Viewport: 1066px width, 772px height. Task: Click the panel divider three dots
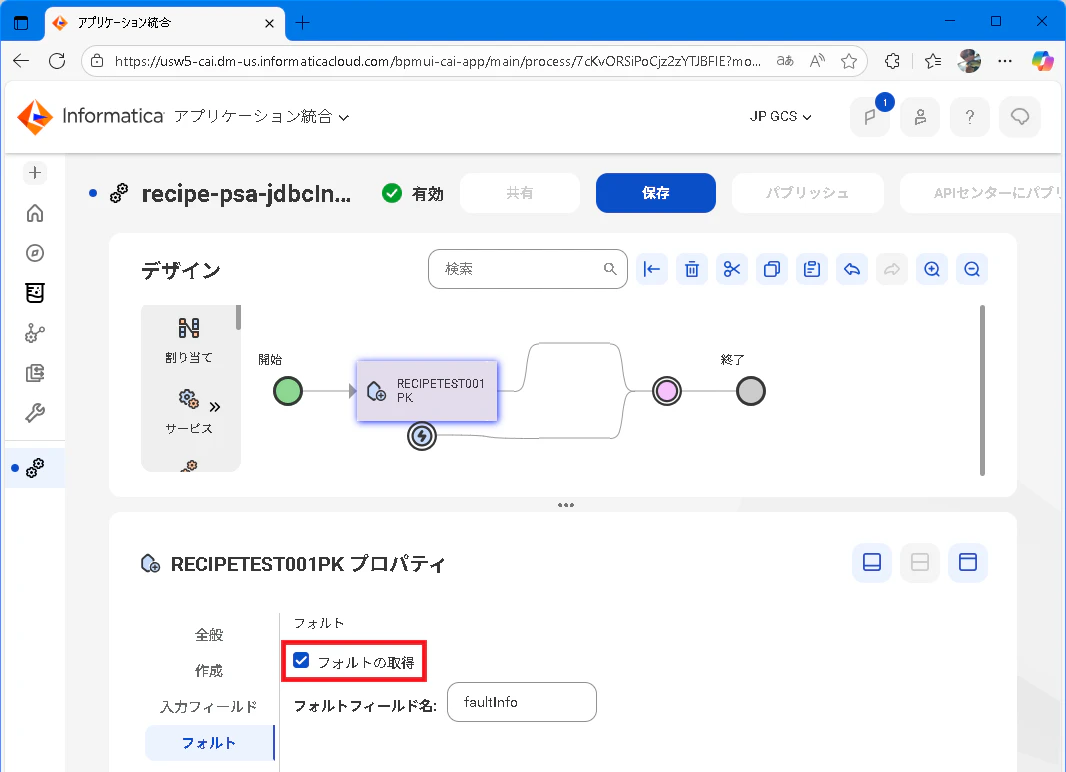(x=566, y=505)
